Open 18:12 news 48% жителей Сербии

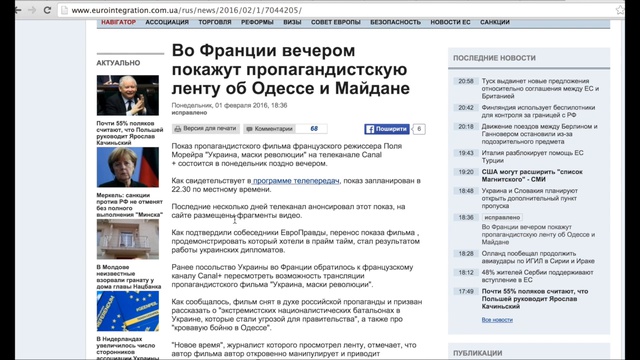pyautogui.click(x=538, y=276)
